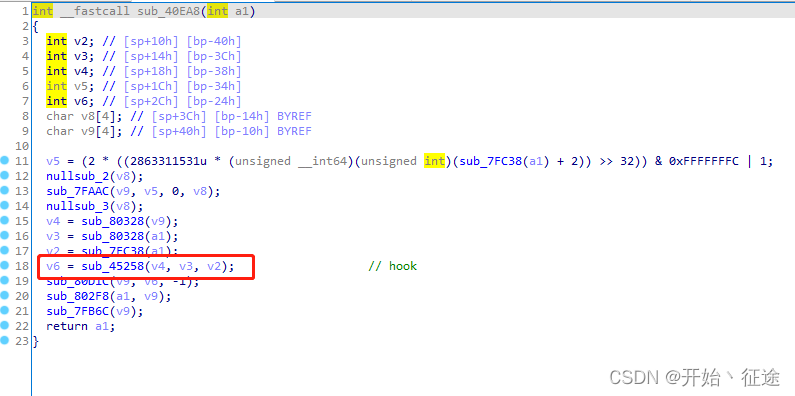Screen dimensions: 795x396
Task: Click variable v2 declaration on line 3
Action: pos(81,41)
